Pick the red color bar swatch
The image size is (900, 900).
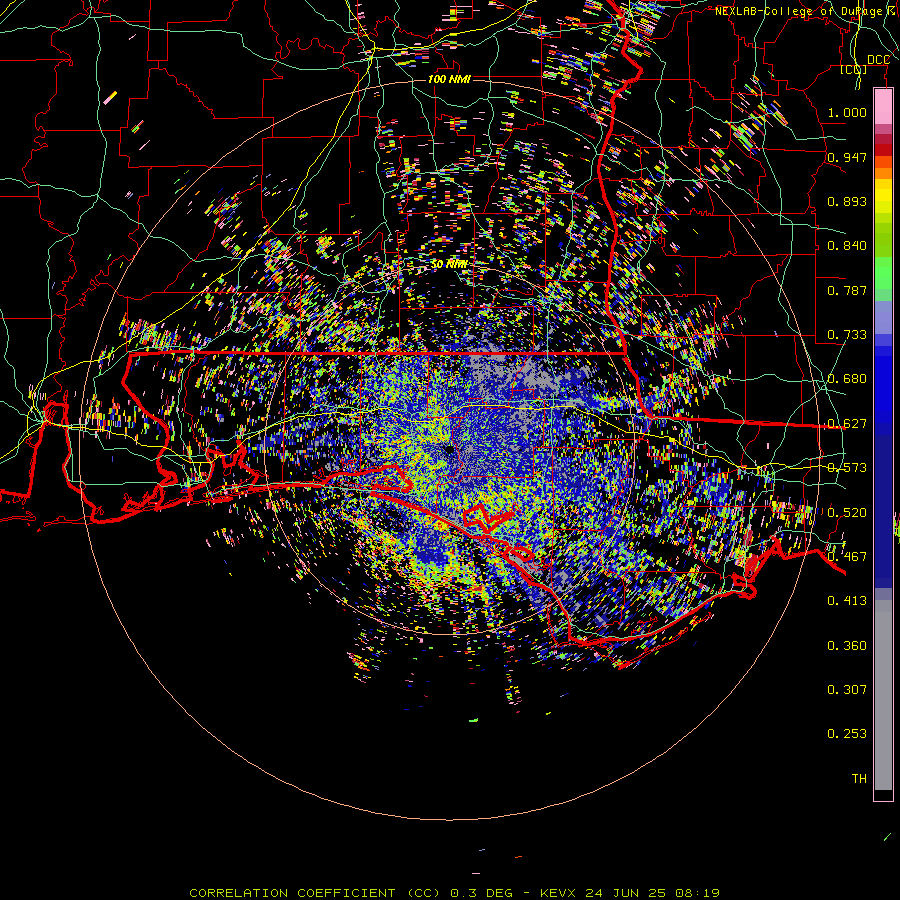tap(883, 150)
